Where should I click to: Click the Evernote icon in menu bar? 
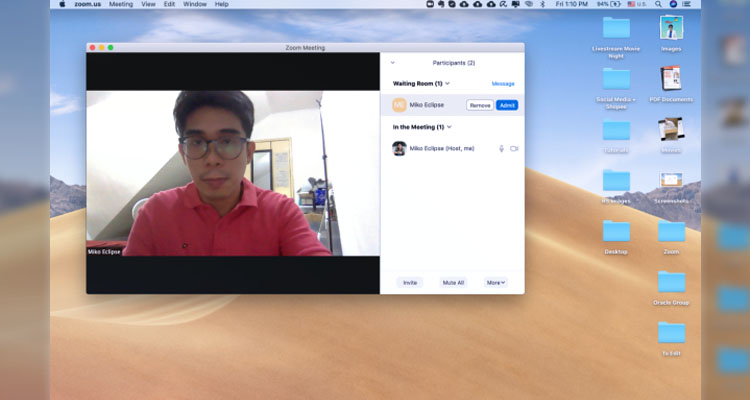441,4
